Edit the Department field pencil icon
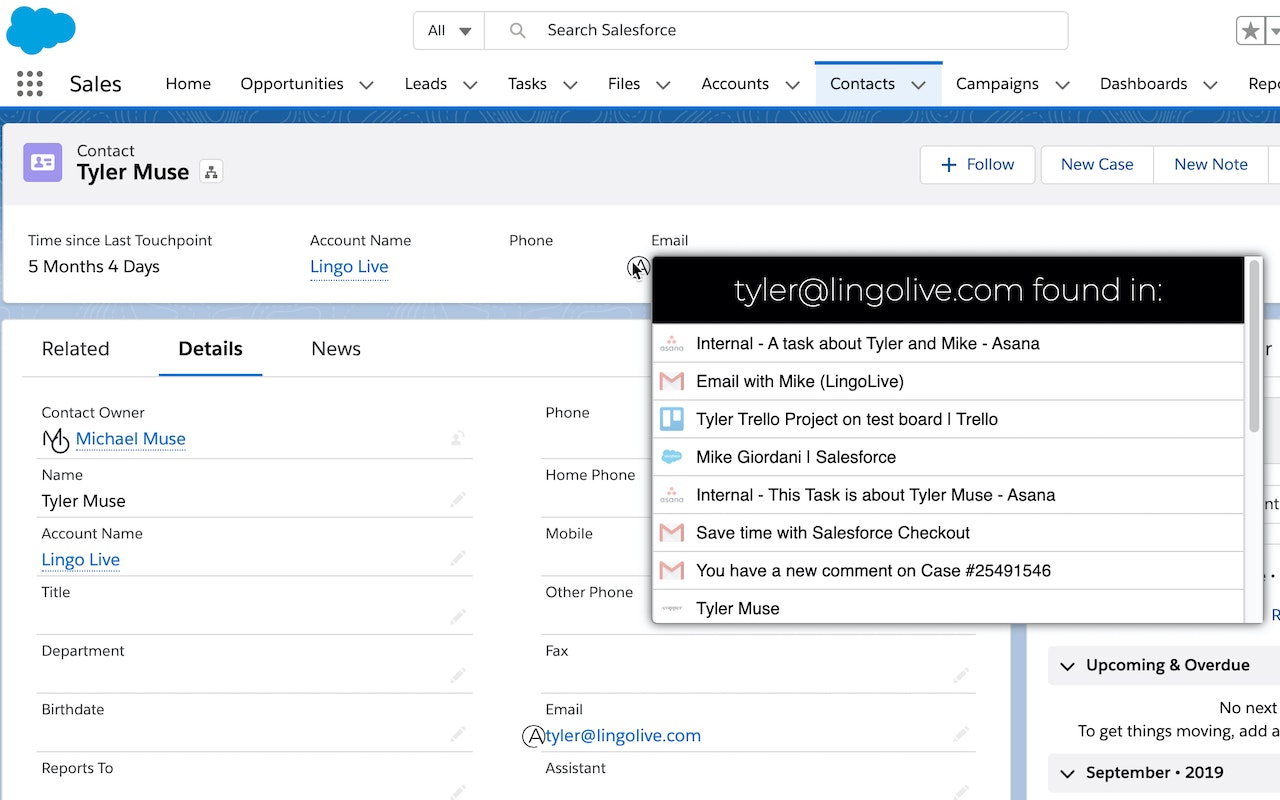 pyautogui.click(x=458, y=676)
